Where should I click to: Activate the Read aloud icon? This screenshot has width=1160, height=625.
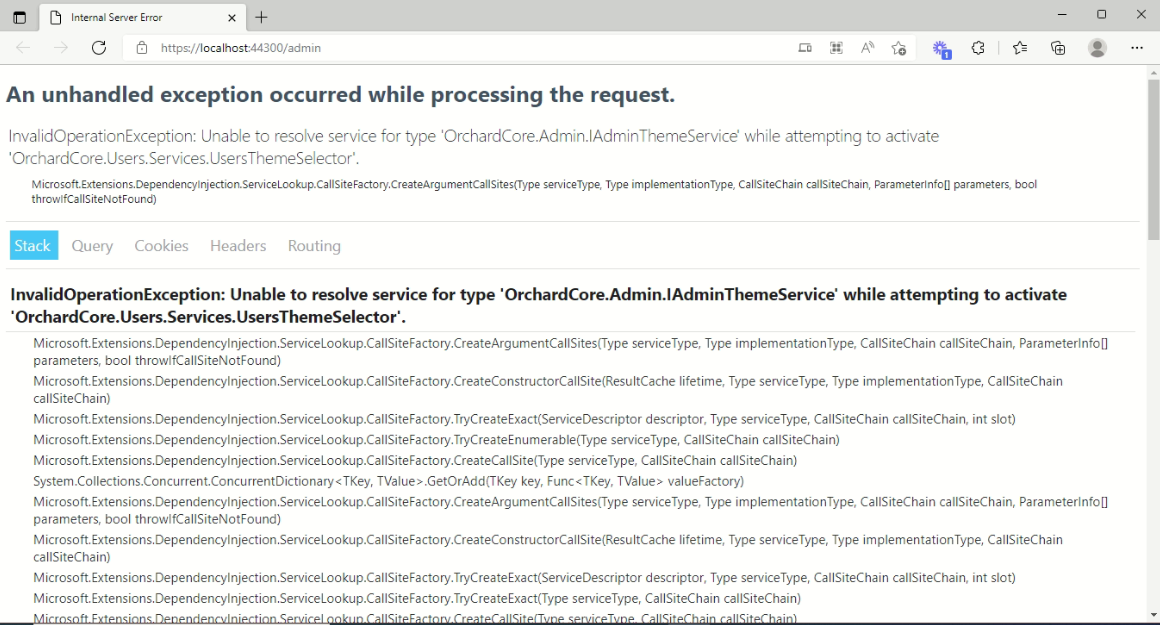pyautogui.click(x=867, y=48)
